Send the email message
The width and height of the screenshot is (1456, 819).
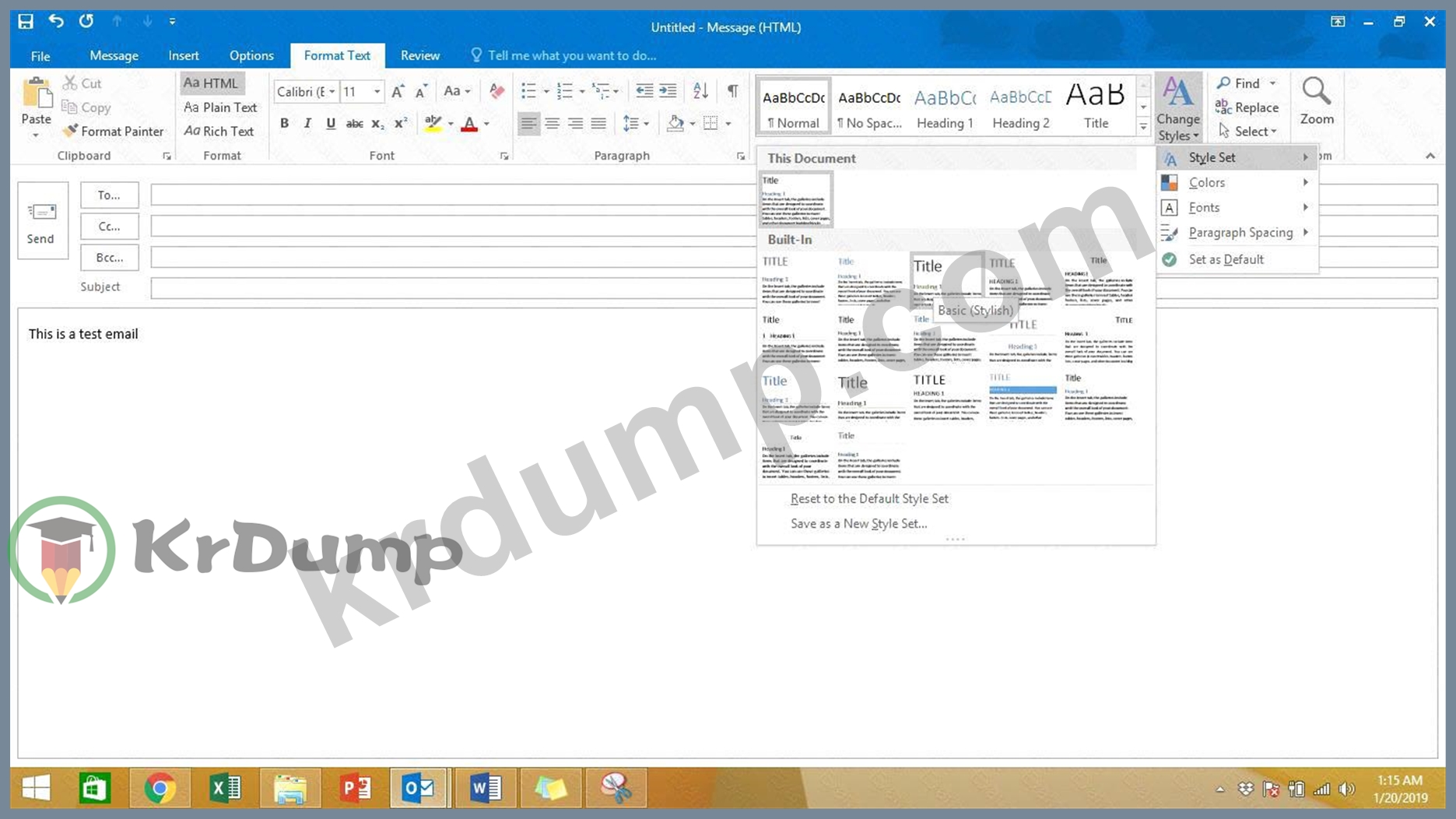(42, 221)
